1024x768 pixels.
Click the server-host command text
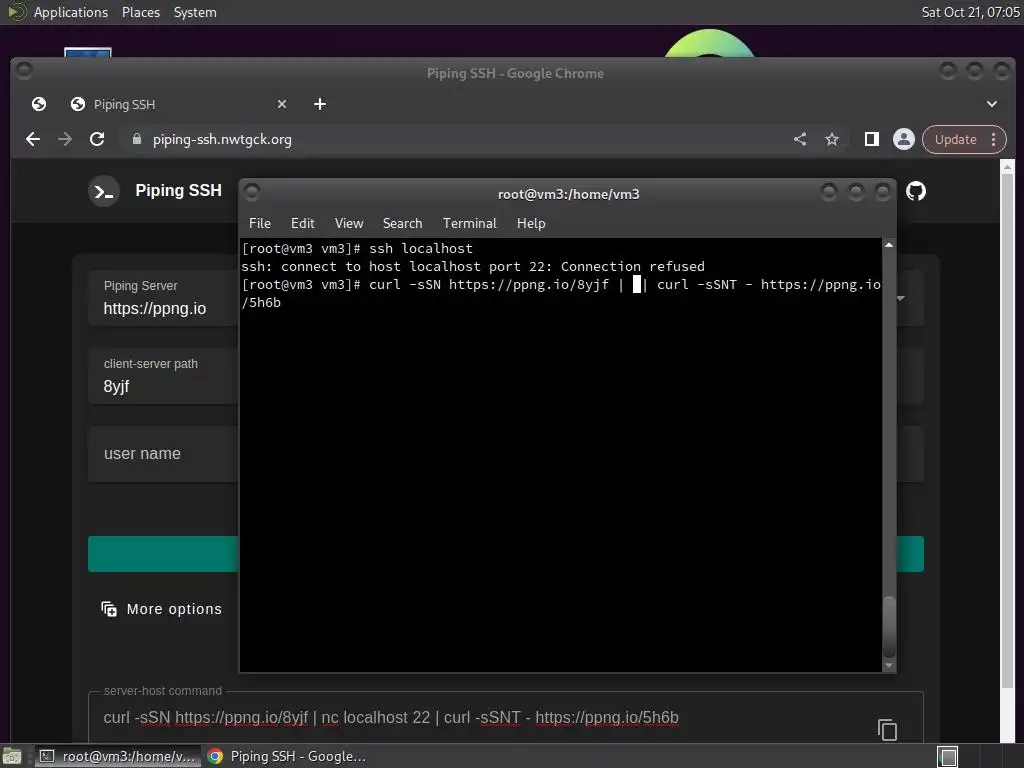[x=391, y=717]
